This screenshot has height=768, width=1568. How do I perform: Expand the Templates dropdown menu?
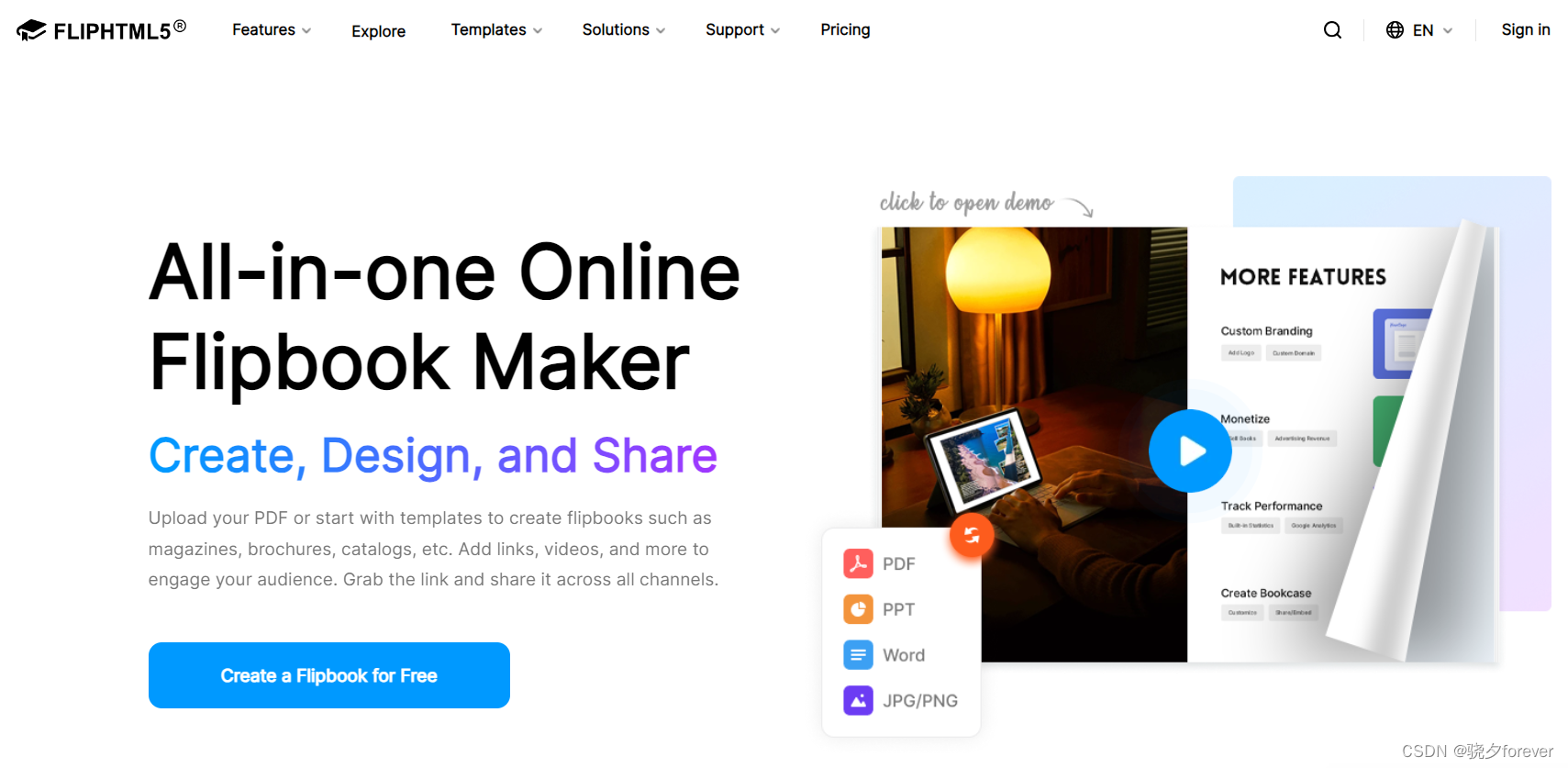click(496, 30)
